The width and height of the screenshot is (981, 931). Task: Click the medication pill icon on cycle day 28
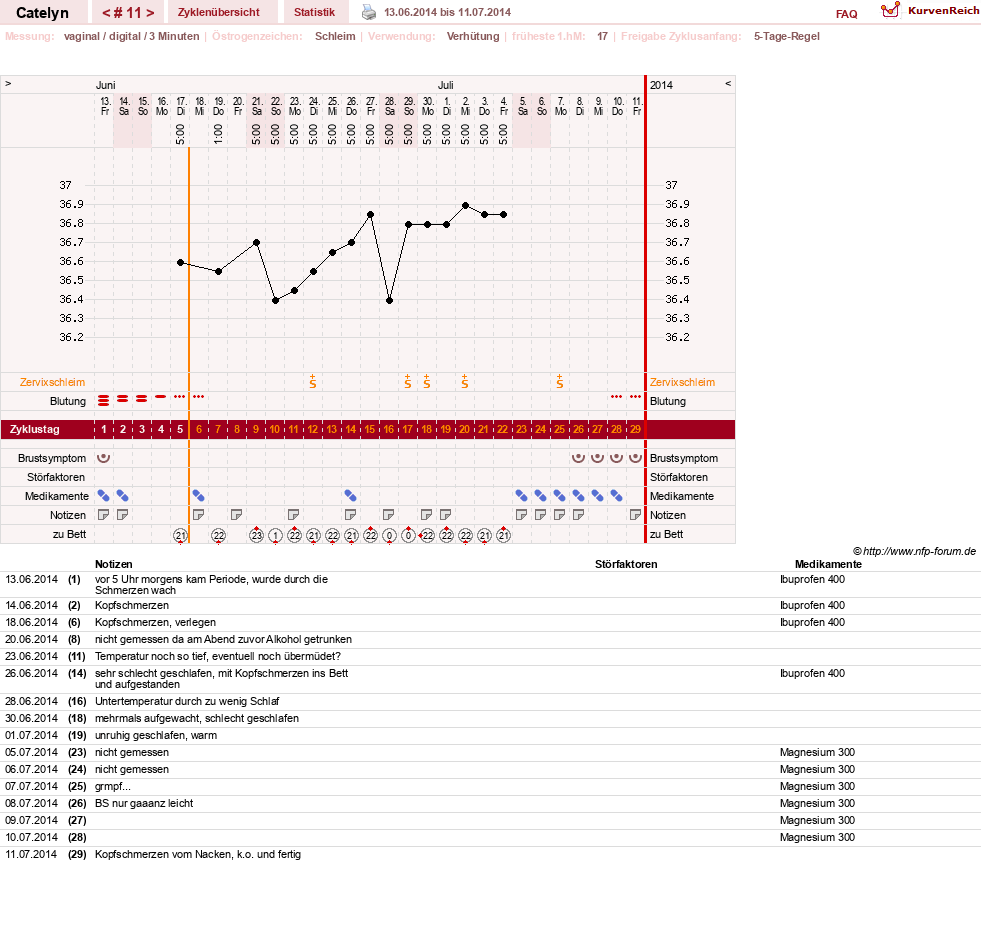(x=617, y=496)
